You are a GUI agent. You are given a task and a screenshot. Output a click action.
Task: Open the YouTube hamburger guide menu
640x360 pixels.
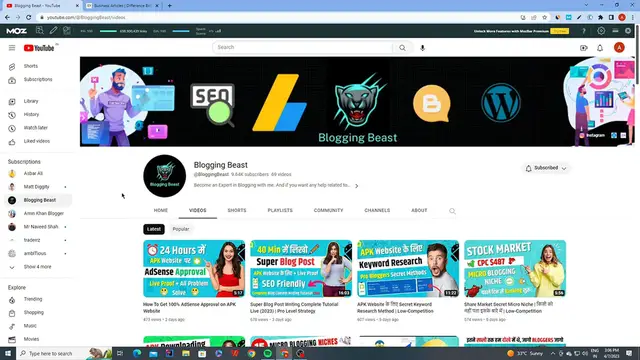(x=12, y=48)
